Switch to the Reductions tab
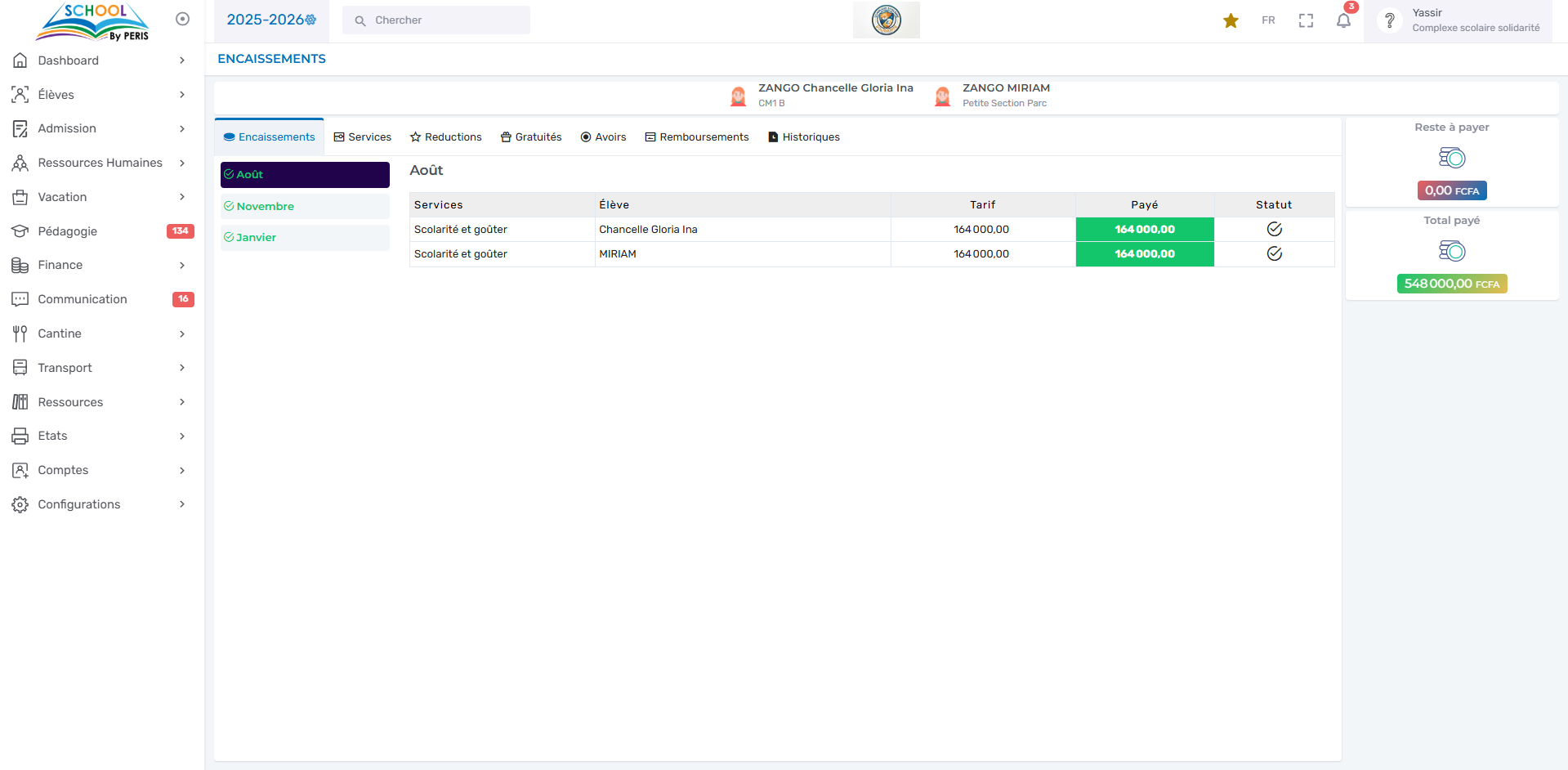Image resolution: width=1568 pixels, height=770 pixels. pyautogui.click(x=446, y=137)
